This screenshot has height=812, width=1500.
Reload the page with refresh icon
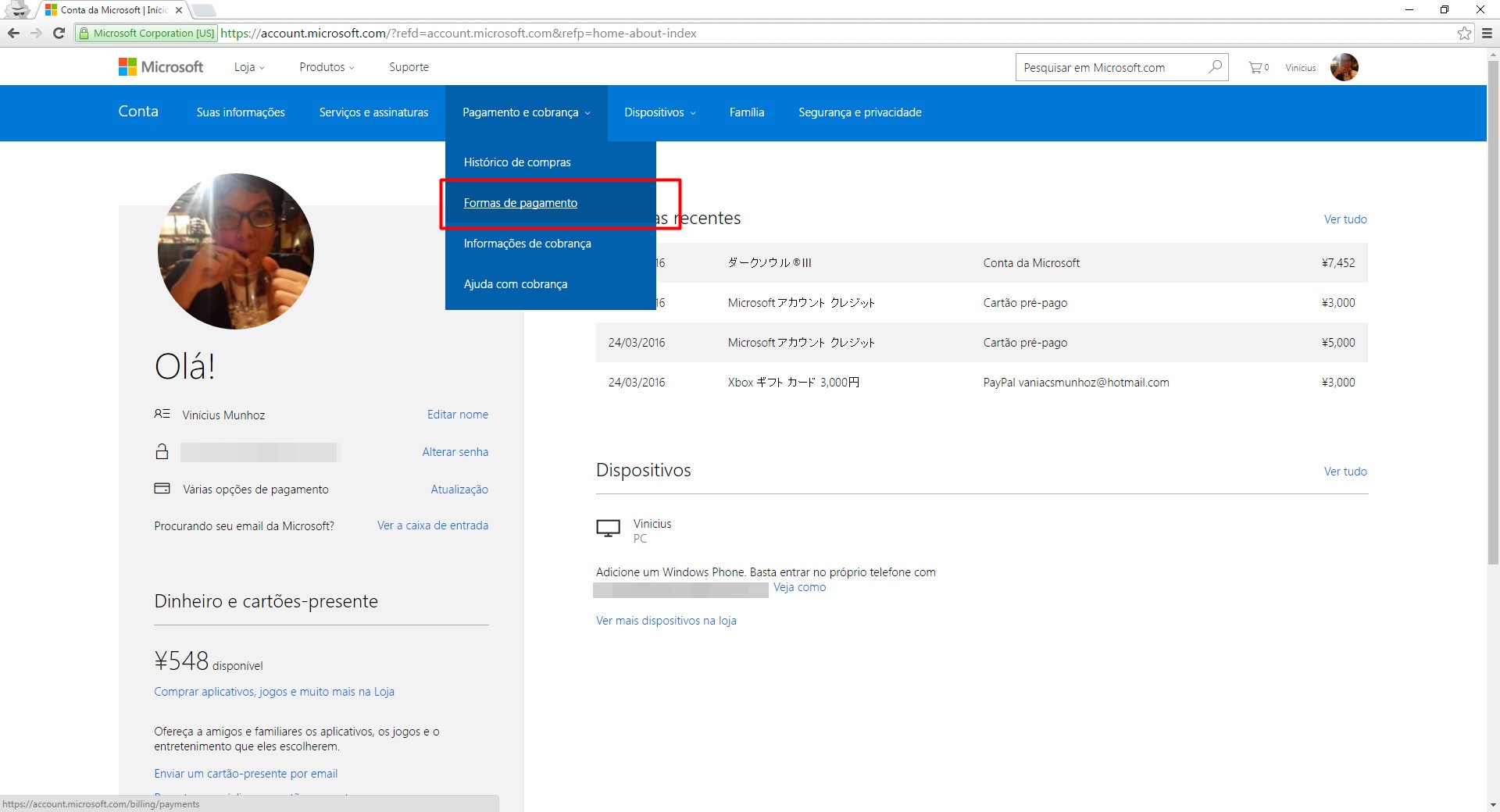(x=59, y=33)
